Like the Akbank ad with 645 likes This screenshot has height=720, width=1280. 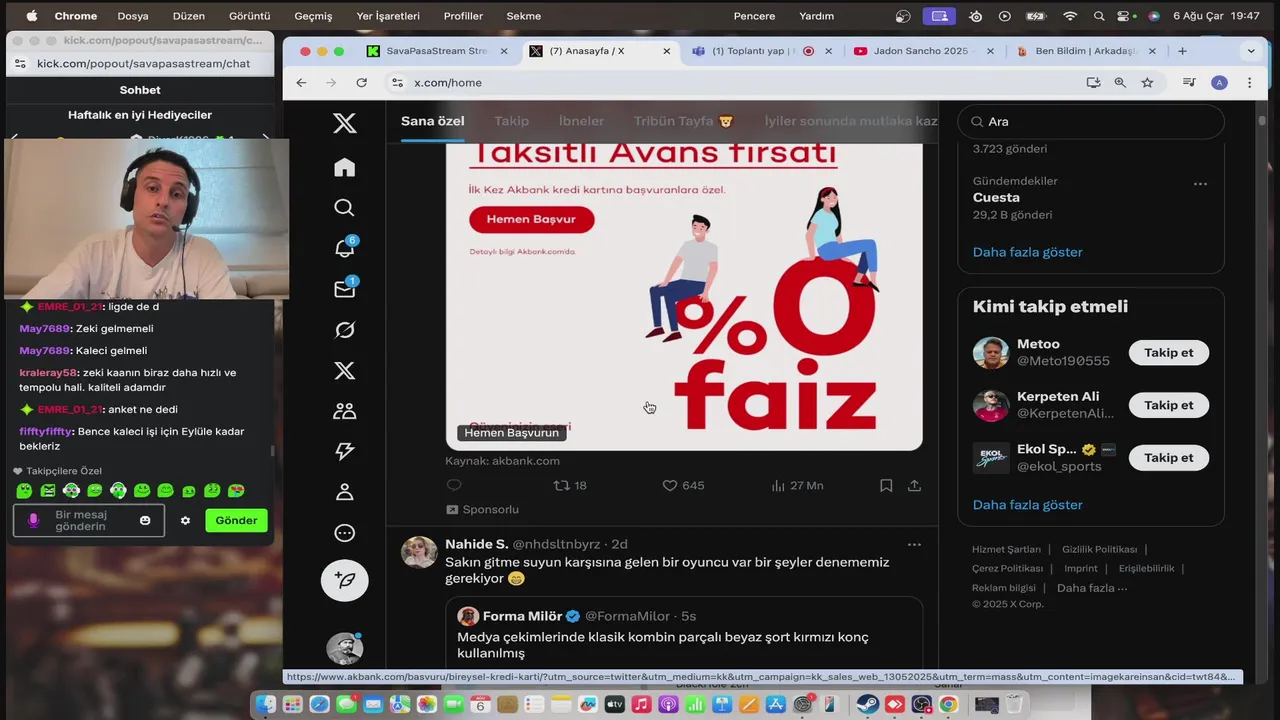[683, 485]
